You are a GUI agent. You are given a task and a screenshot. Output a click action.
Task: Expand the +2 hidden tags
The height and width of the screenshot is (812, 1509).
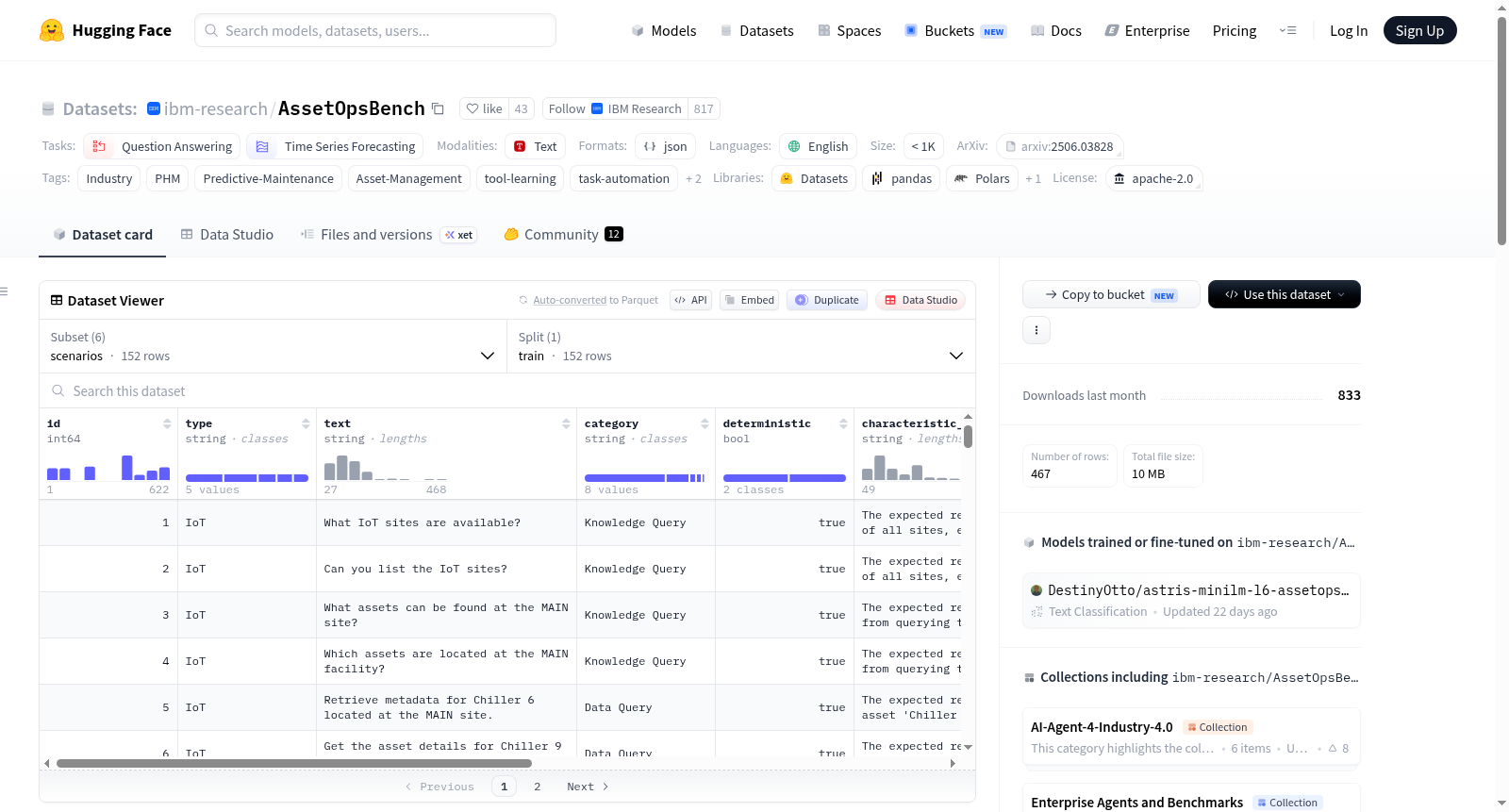(693, 178)
